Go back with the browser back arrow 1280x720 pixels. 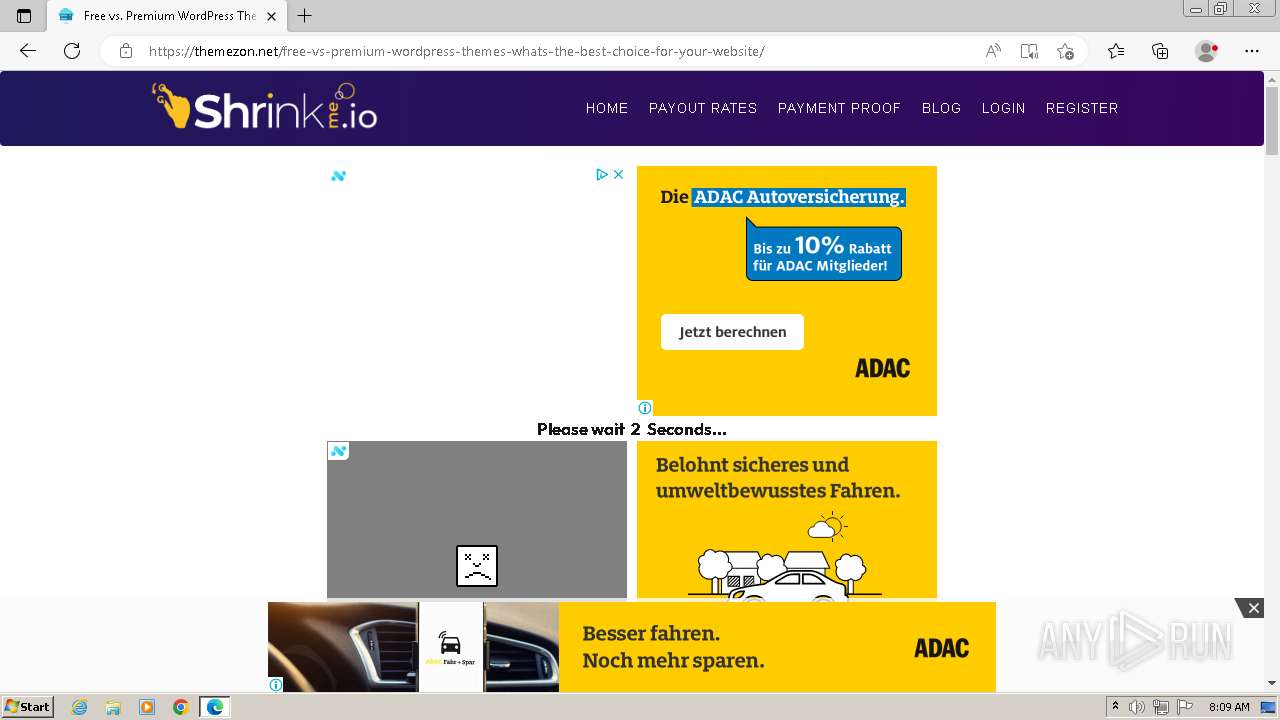[x=28, y=51]
